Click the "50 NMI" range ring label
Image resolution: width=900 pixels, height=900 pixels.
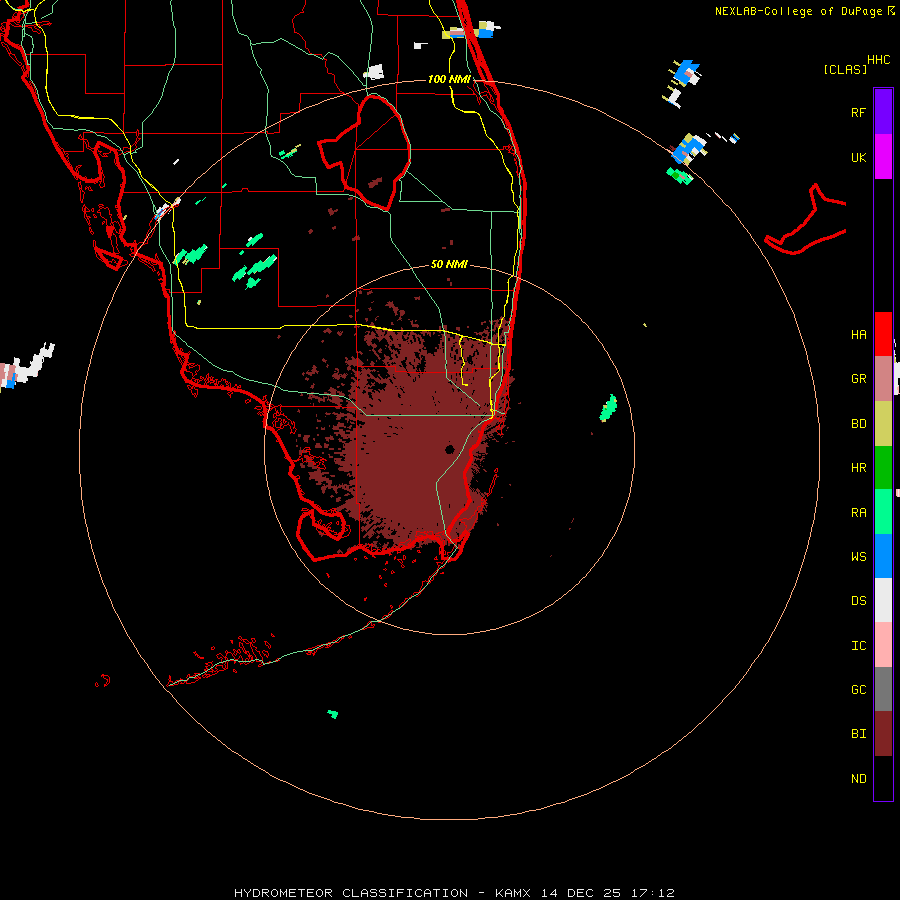coord(449,264)
